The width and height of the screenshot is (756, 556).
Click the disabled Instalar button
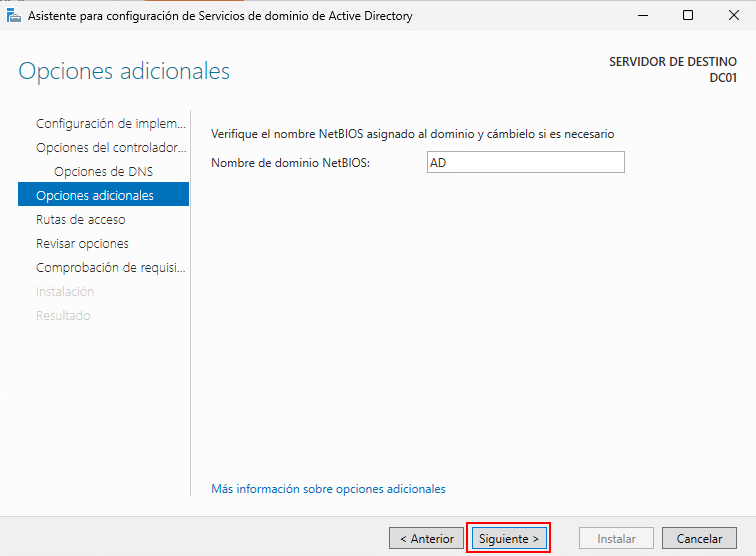pyautogui.click(x=617, y=538)
